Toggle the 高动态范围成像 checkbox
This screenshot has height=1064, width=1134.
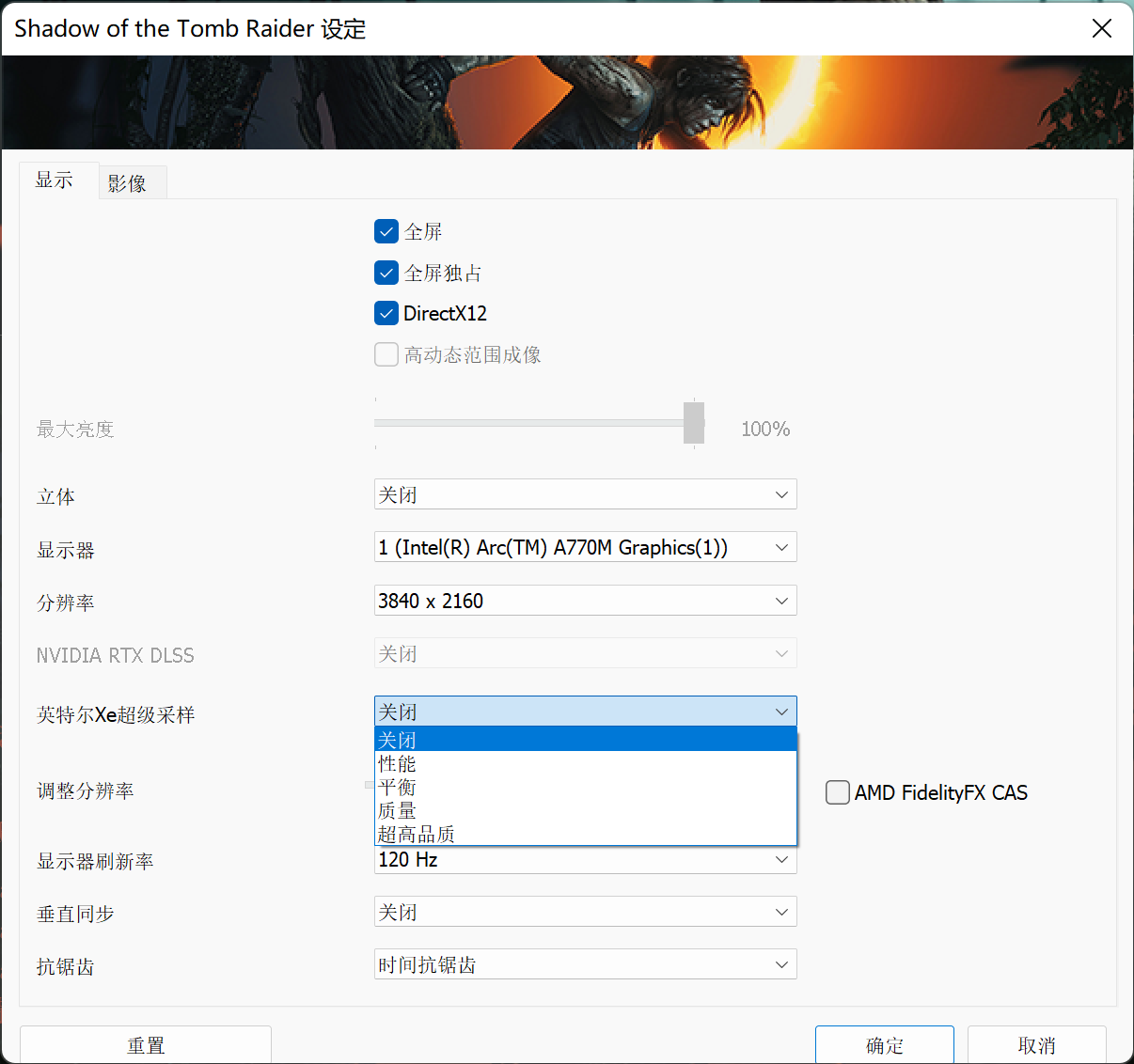(386, 354)
